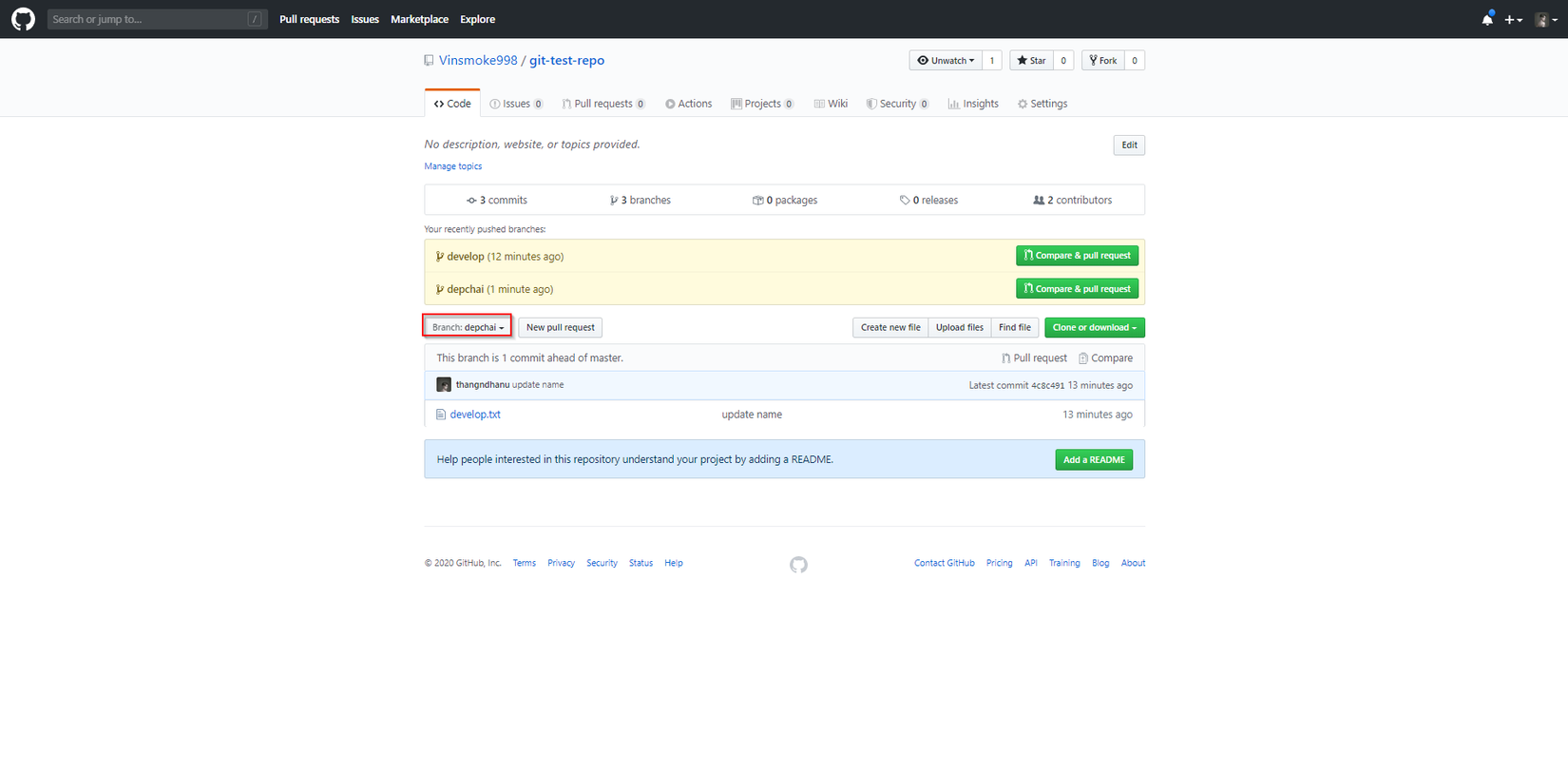Expand the Clone or download dropdown
The image size is (1568, 773).
pos(1094,327)
